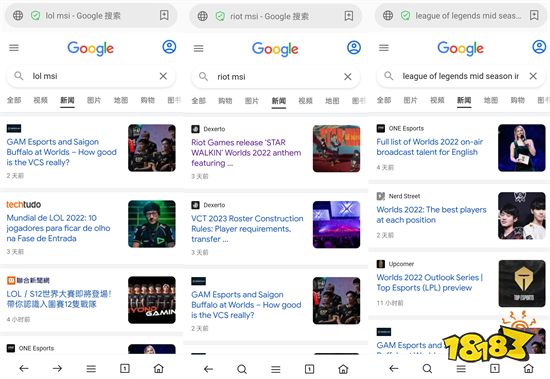Bookmark the riot msi page in address bar
The width and height of the screenshot is (550, 379).
click(349, 16)
